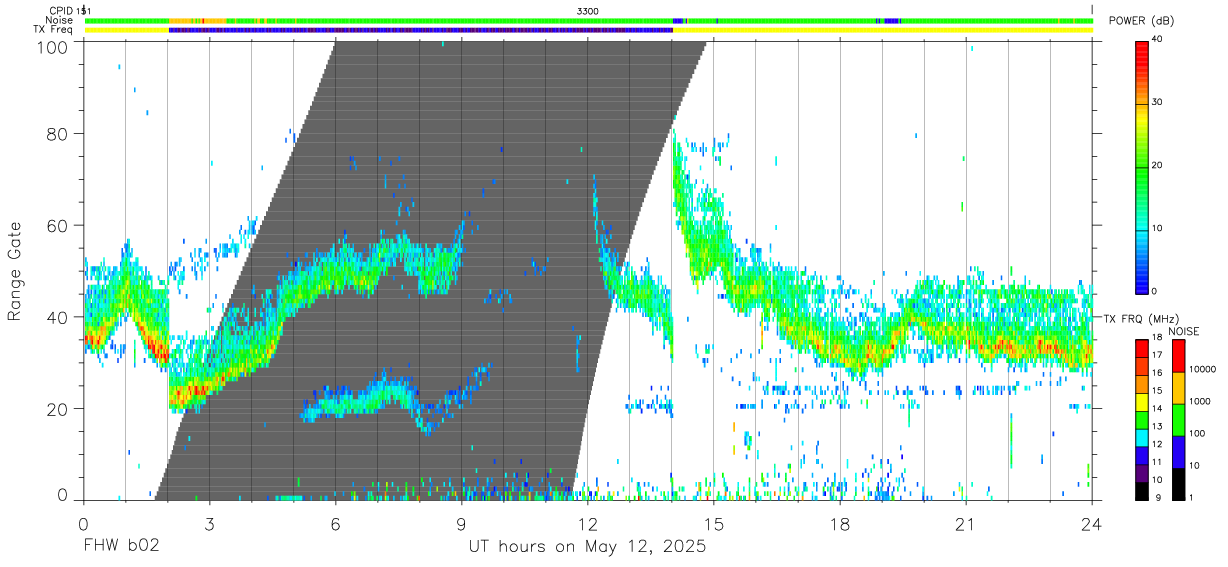Click the black segment of NOISE legend
1228x567 pixels.
coord(1178,482)
